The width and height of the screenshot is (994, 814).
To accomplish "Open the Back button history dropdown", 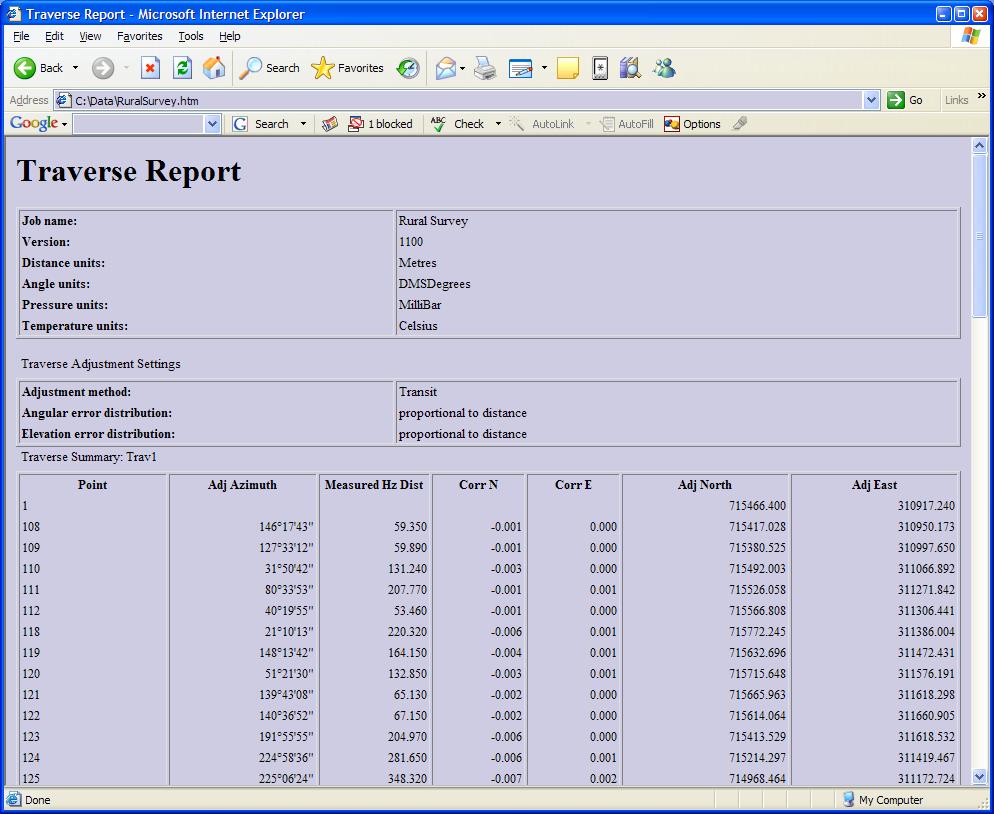I will (75, 68).
